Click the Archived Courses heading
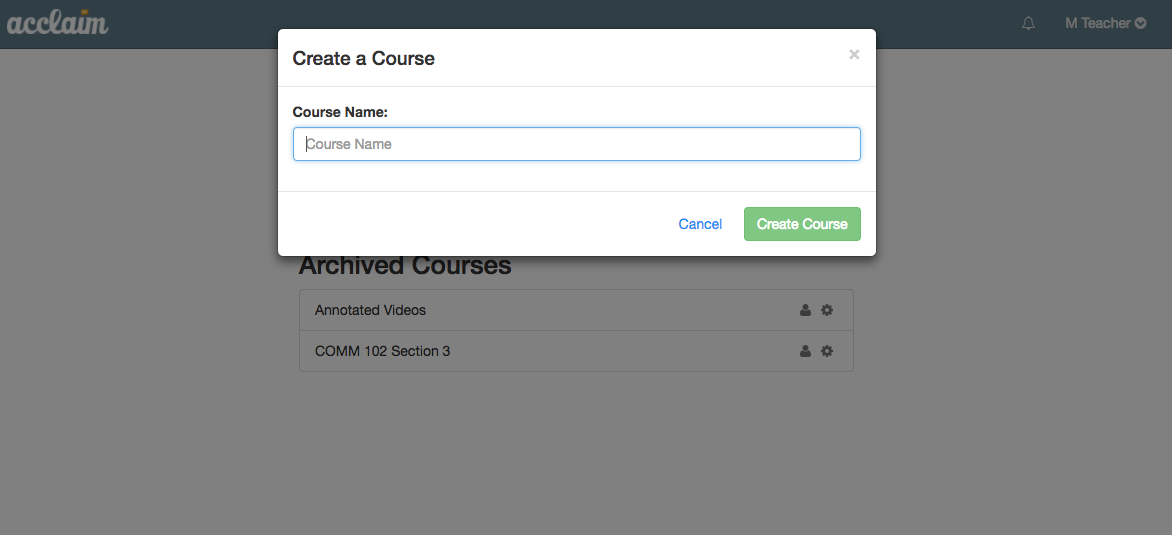 [405, 265]
